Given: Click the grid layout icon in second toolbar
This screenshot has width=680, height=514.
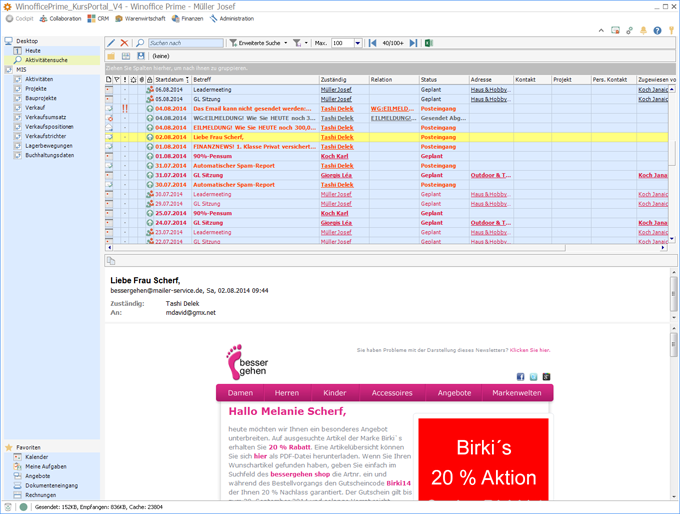Looking at the screenshot, I should click(126, 56).
